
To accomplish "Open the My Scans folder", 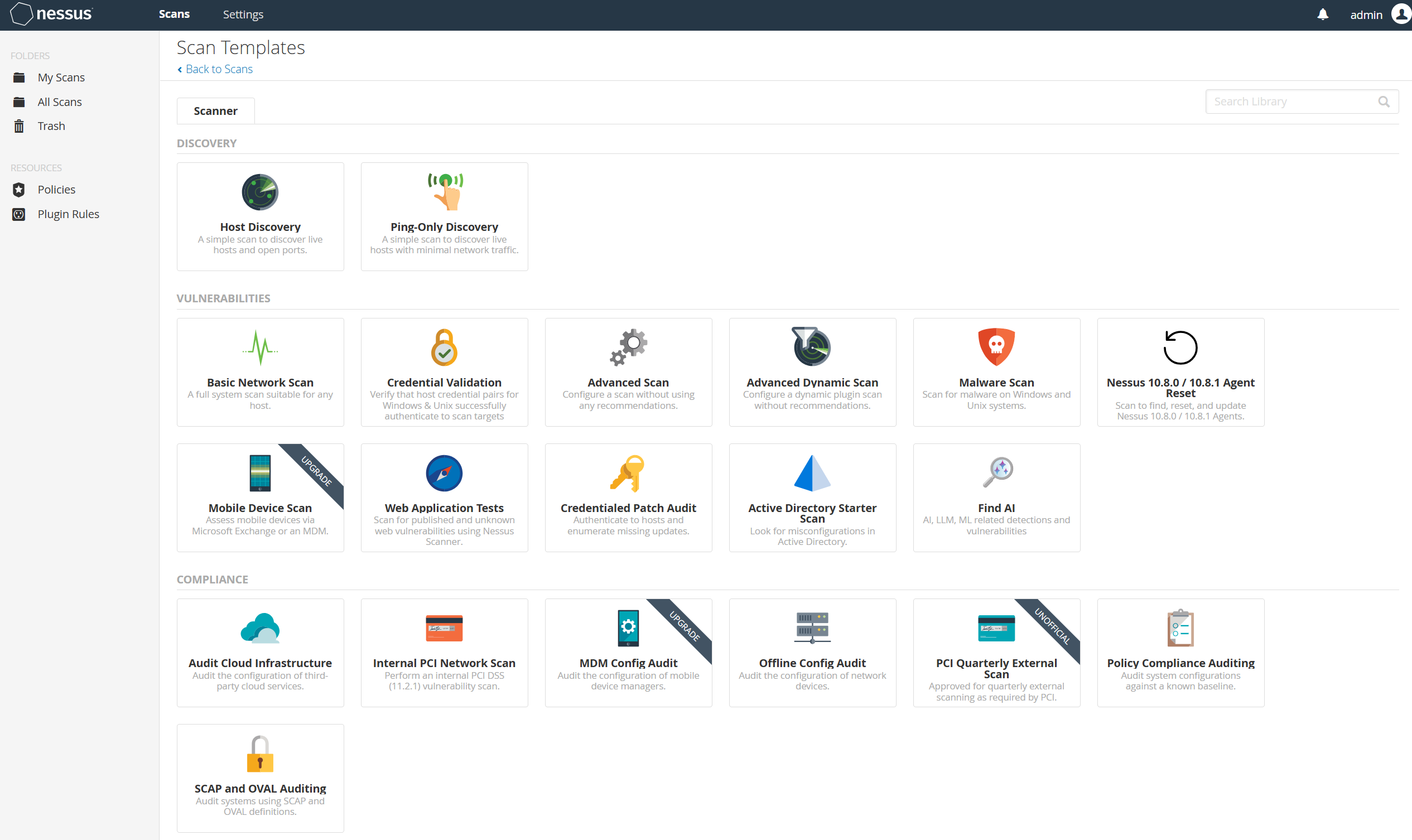I will 61,78.
